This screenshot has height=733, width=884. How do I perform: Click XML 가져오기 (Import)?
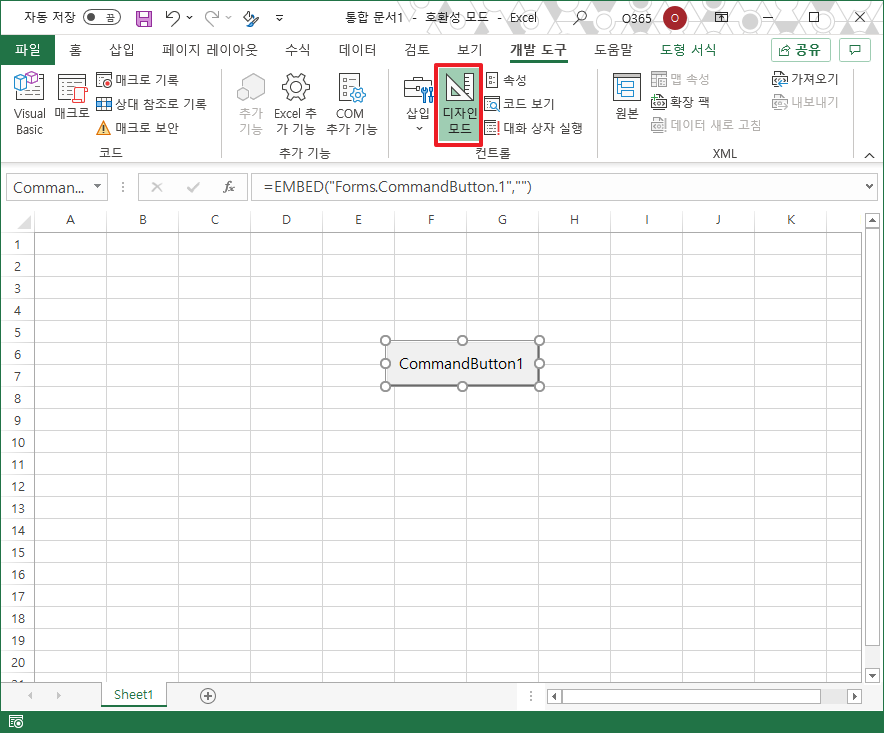[805, 79]
